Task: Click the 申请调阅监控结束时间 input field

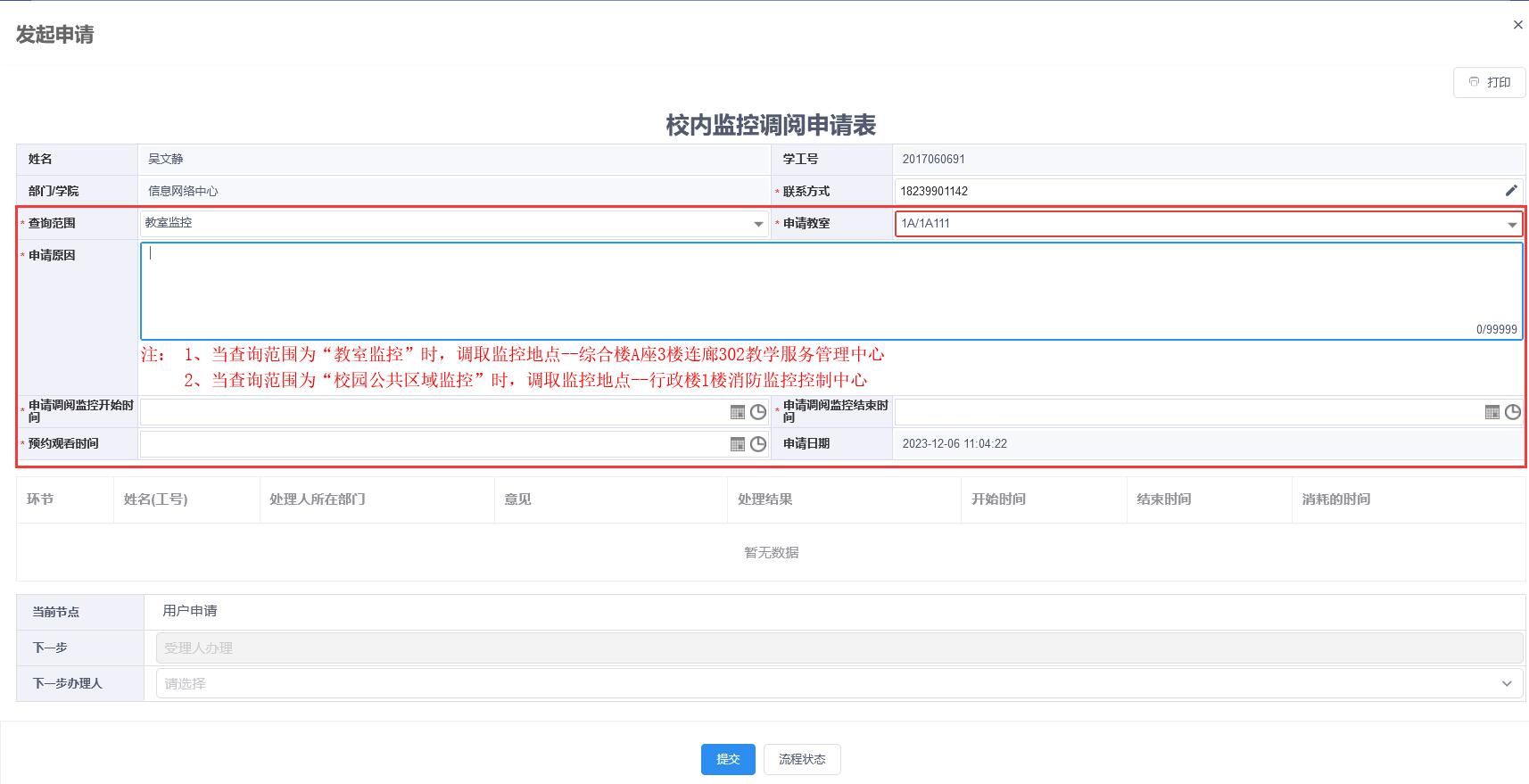Action: point(1186,412)
